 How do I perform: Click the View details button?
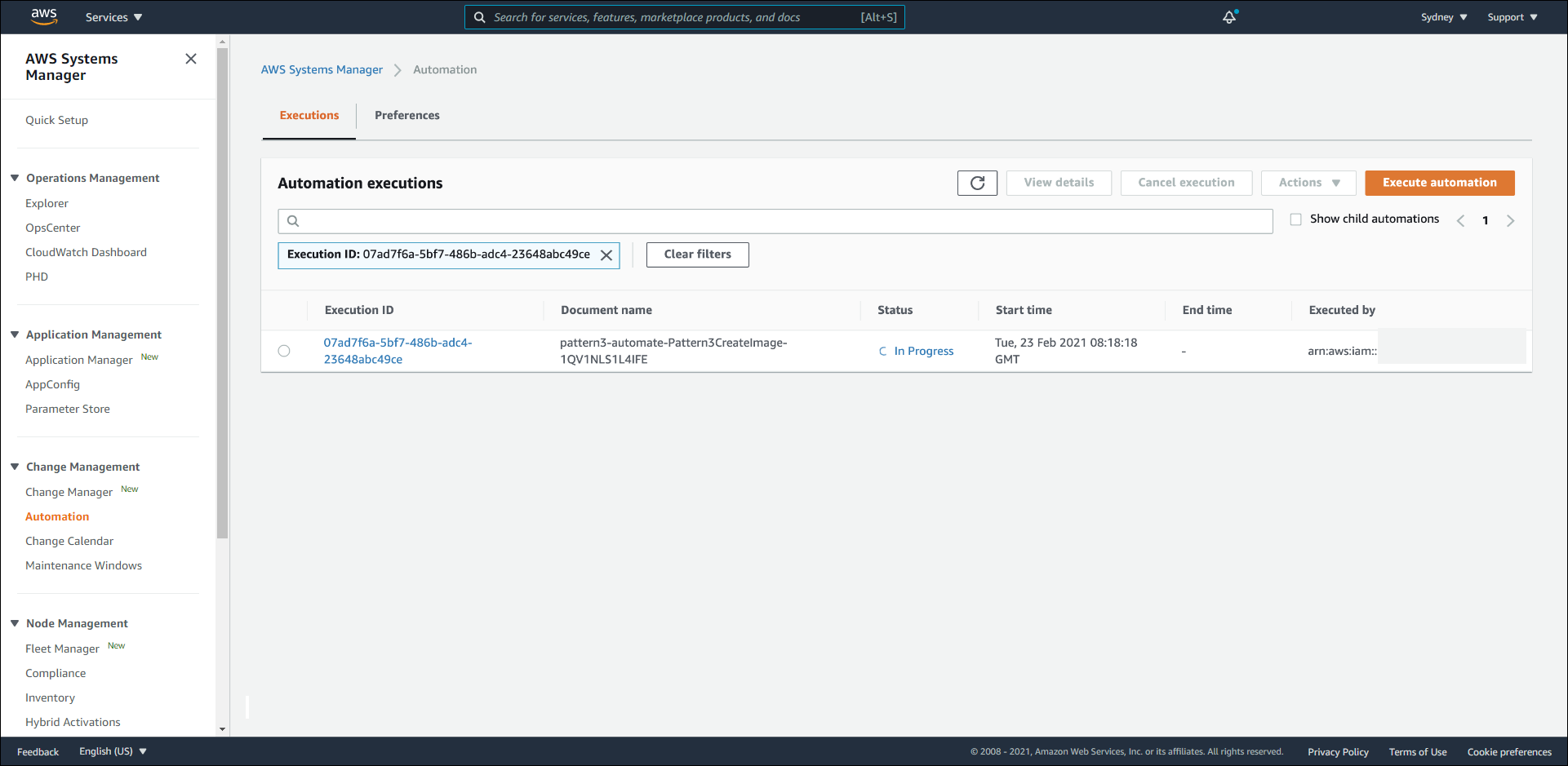pyautogui.click(x=1059, y=183)
